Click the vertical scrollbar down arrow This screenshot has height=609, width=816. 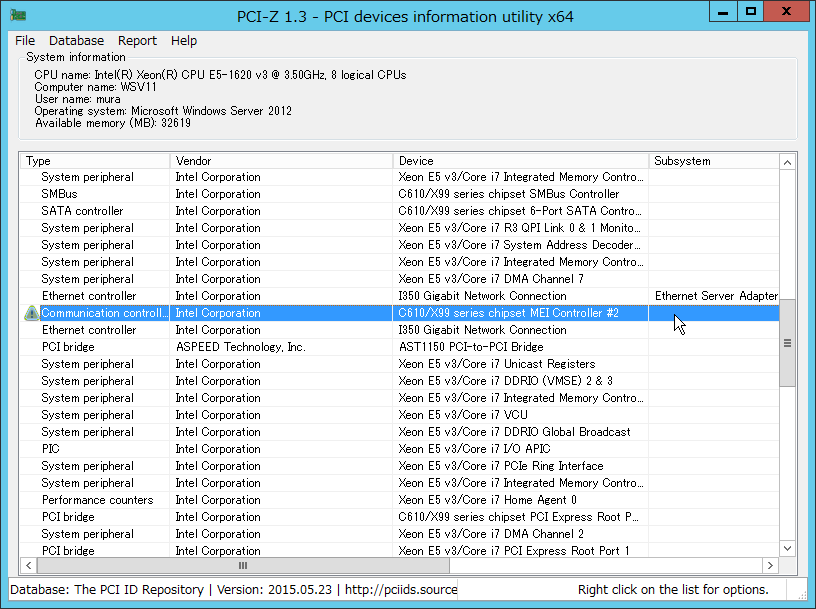[787, 548]
